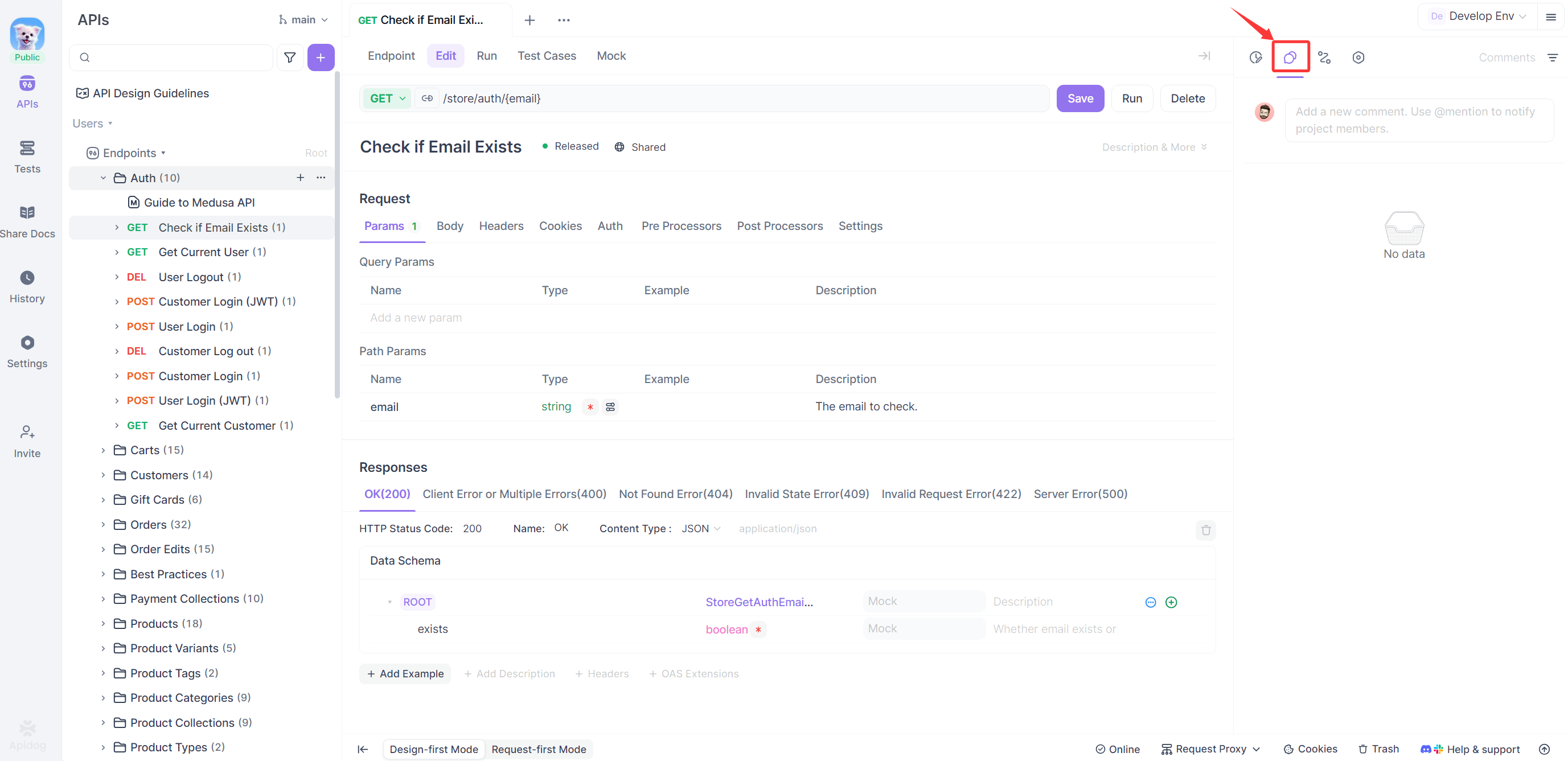
Task: Switch to the Test Cases tab
Action: [x=546, y=56]
